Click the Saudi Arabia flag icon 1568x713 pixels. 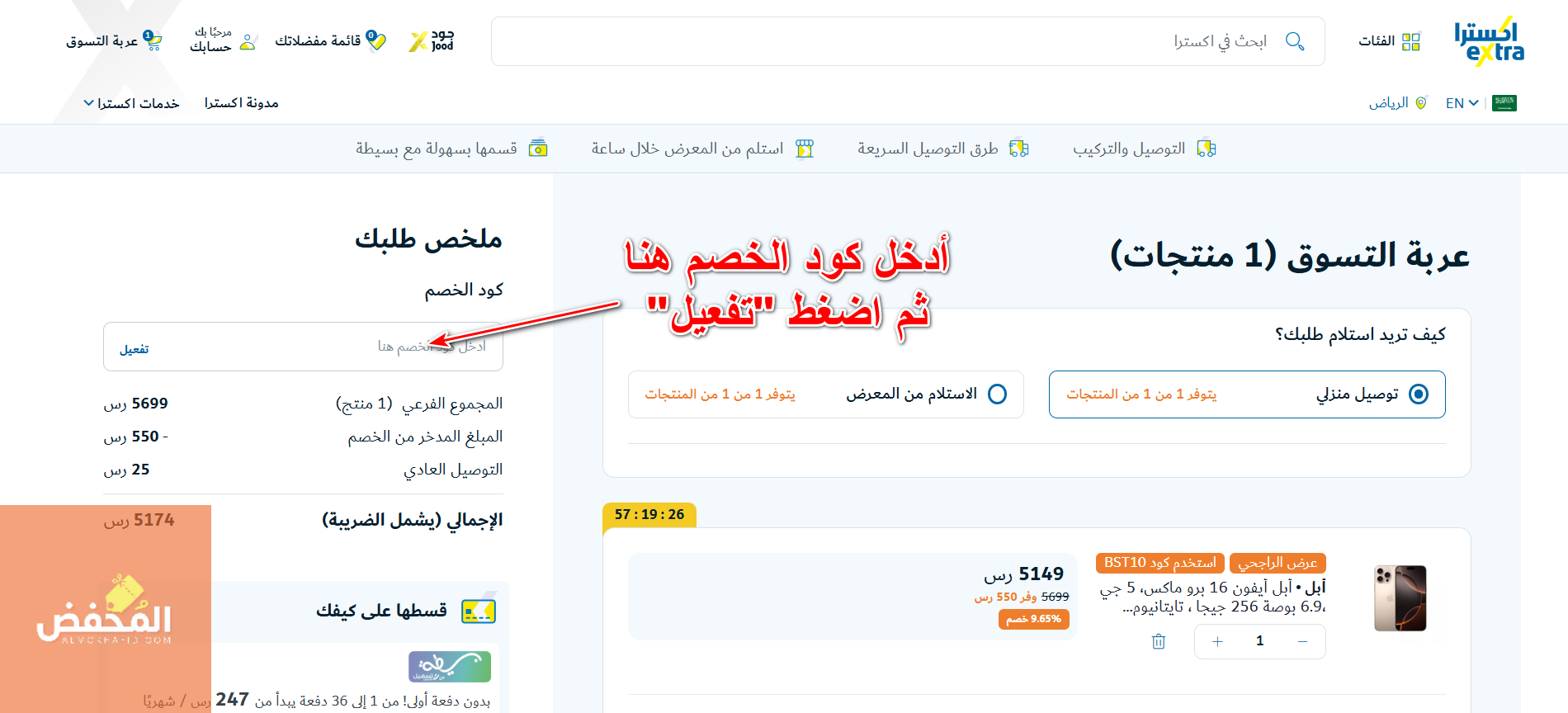coord(1504,103)
